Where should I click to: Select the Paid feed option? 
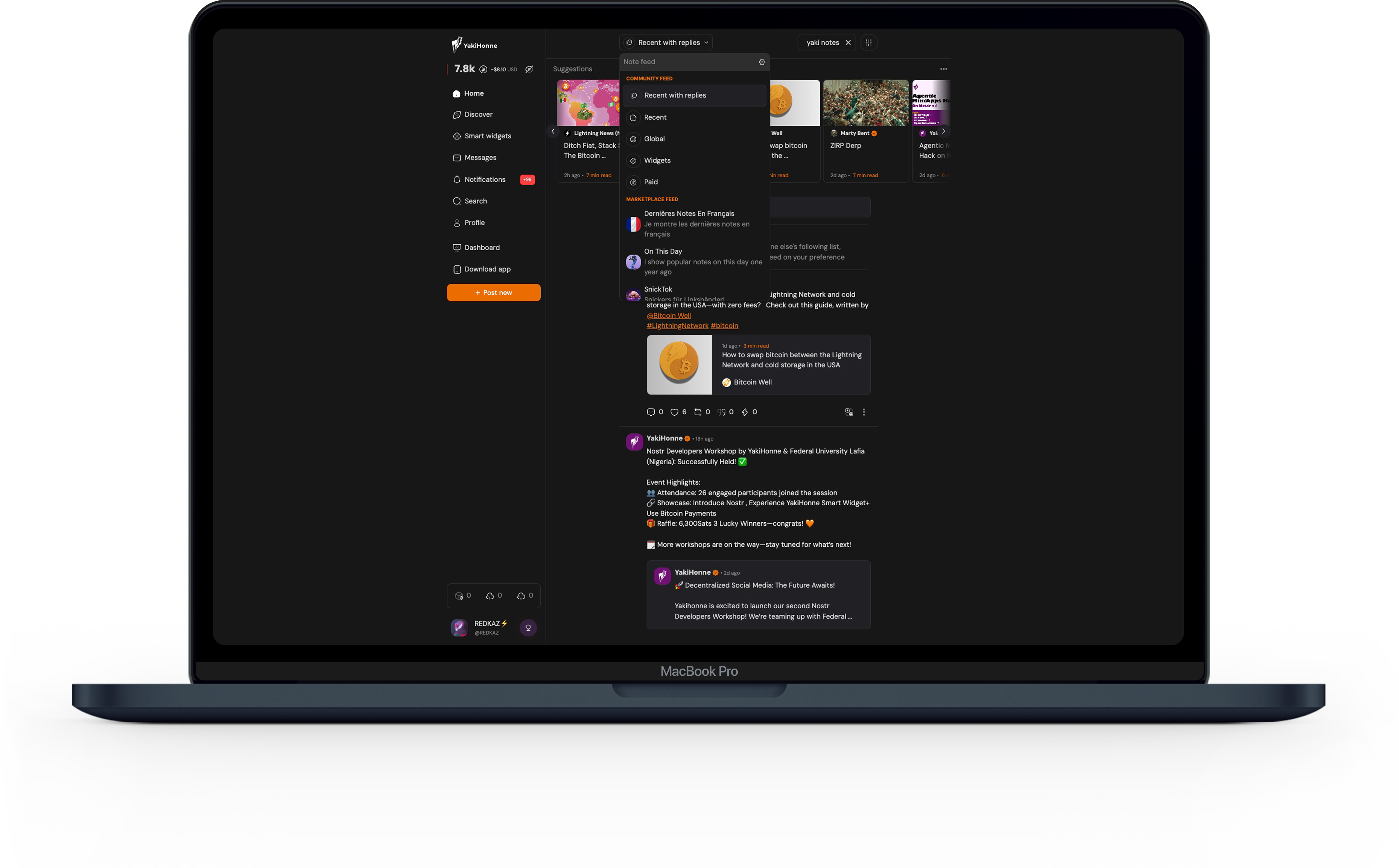point(695,182)
